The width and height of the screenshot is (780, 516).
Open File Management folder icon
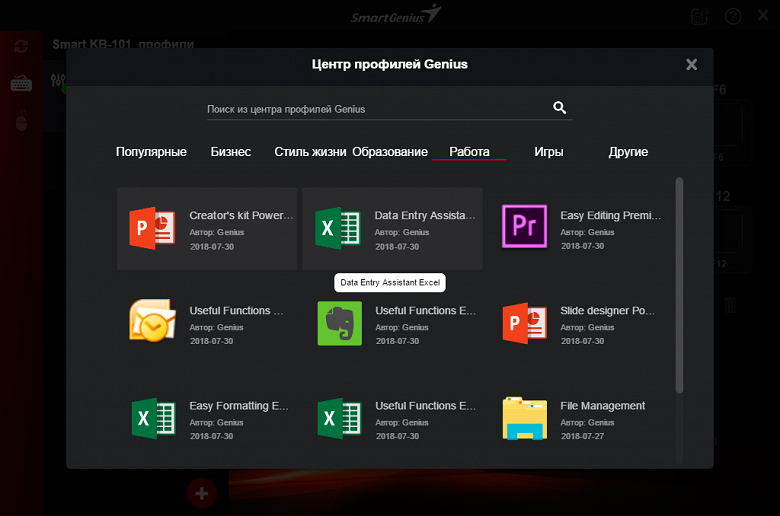point(524,418)
